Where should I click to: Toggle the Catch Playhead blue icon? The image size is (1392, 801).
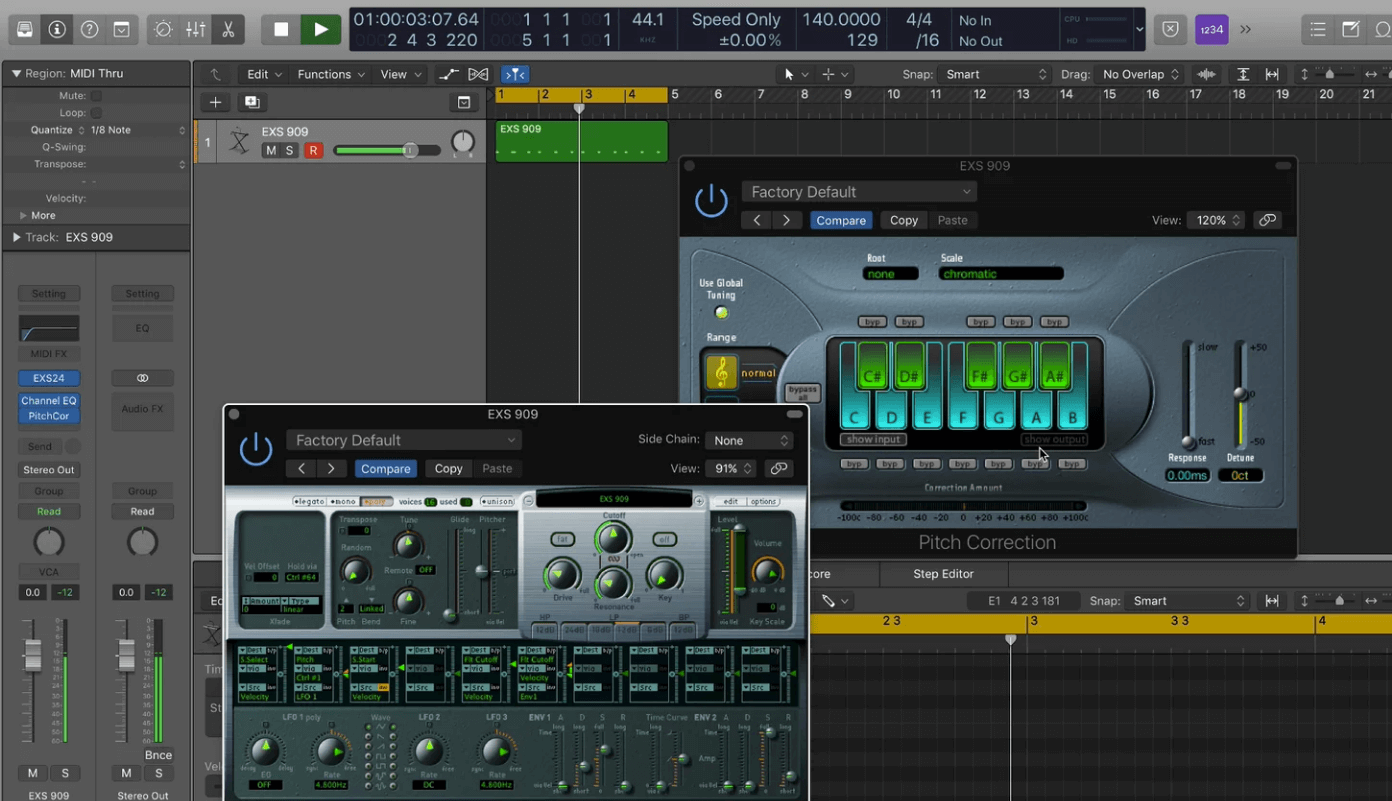coord(514,74)
